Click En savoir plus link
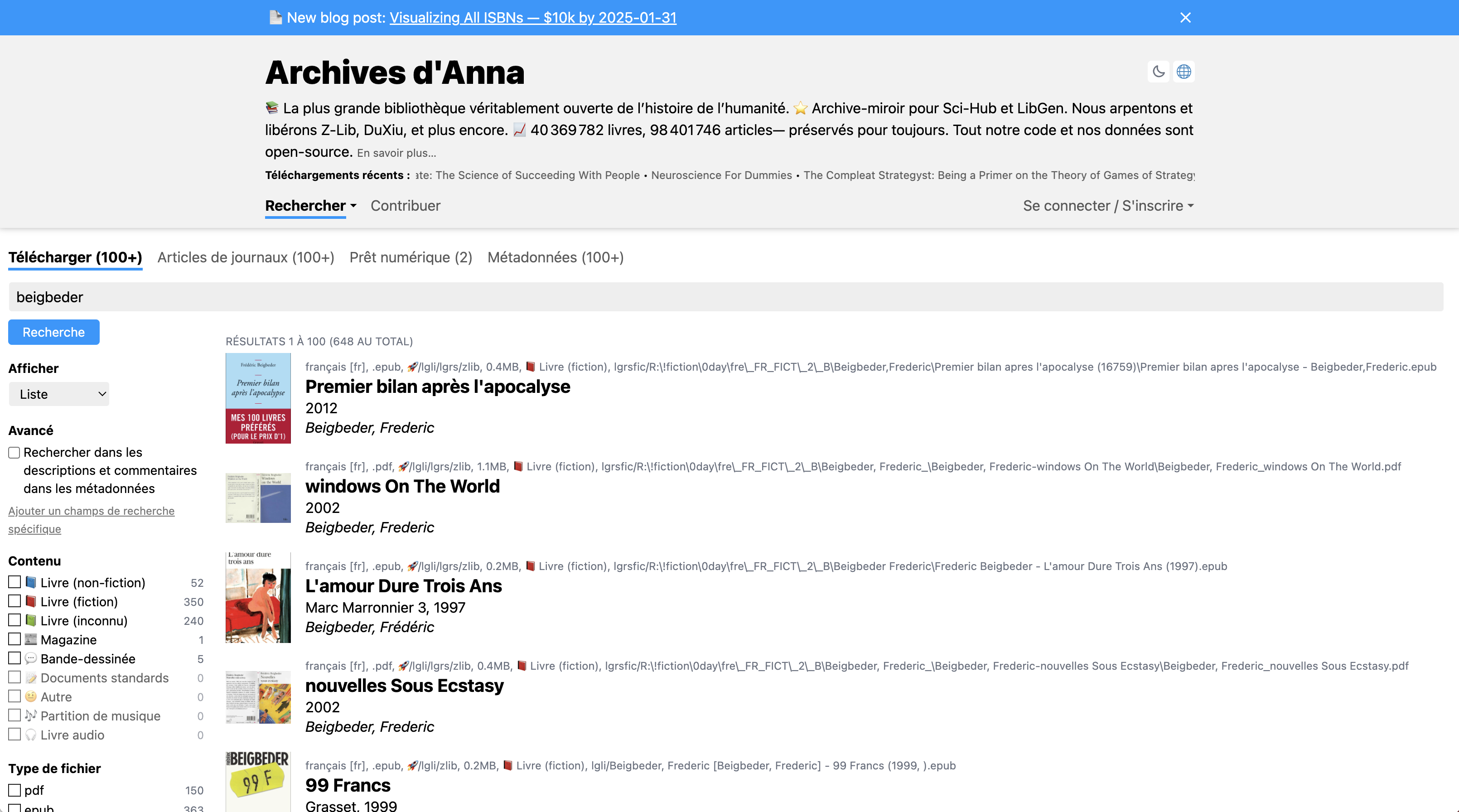The width and height of the screenshot is (1459, 812). coord(396,153)
